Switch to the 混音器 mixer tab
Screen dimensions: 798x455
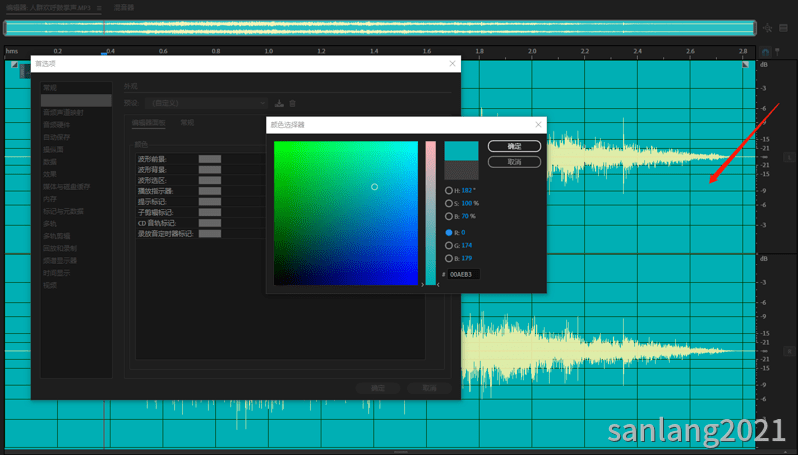(x=124, y=8)
